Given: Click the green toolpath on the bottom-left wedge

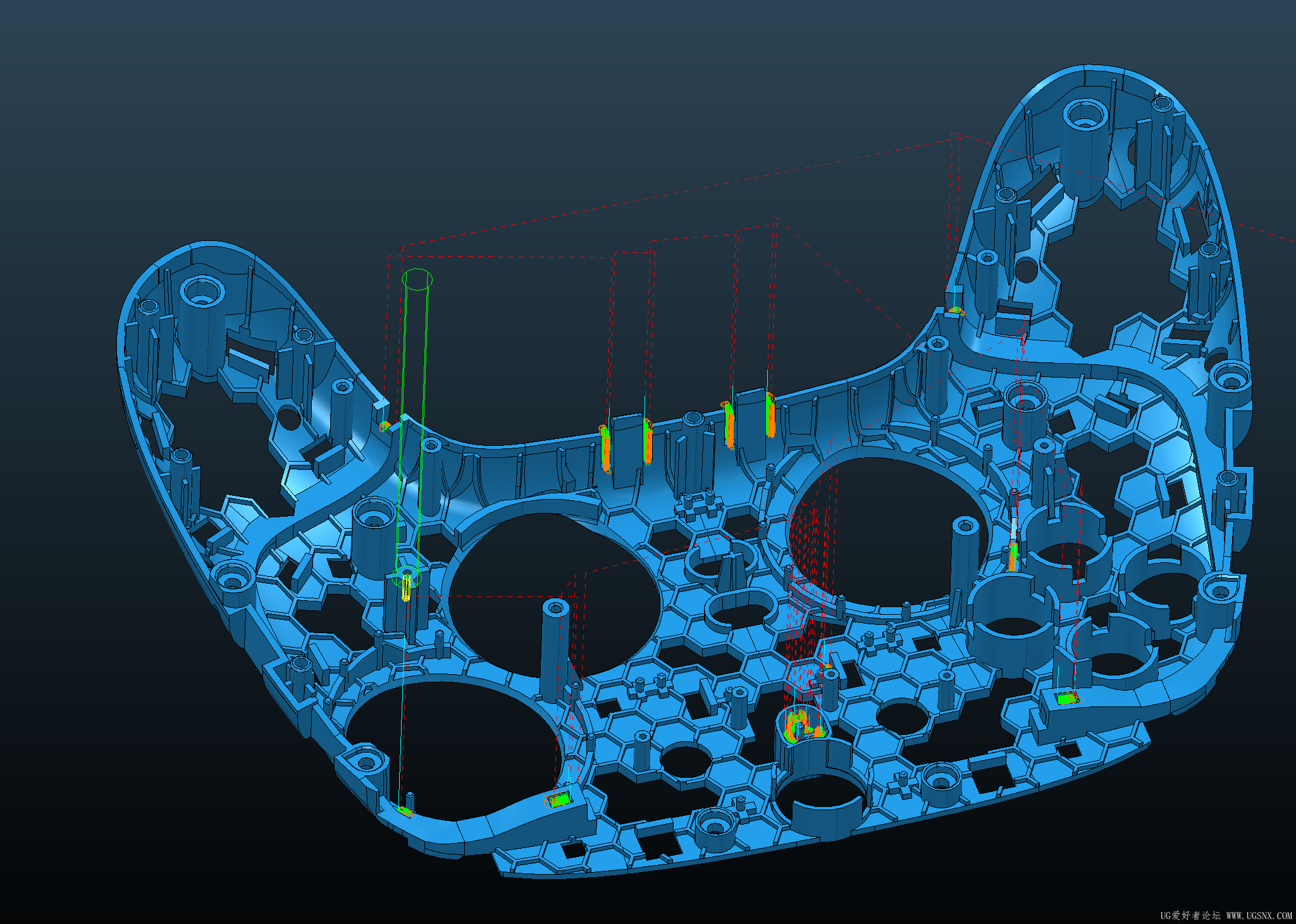Looking at the screenshot, I should tap(560, 801).
